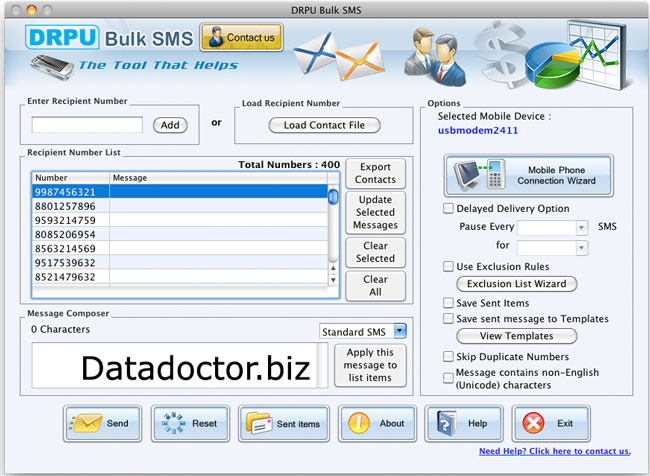The height and width of the screenshot is (476, 650).
Task: Click the DRPU logo
Action: pyautogui.click(x=62, y=37)
